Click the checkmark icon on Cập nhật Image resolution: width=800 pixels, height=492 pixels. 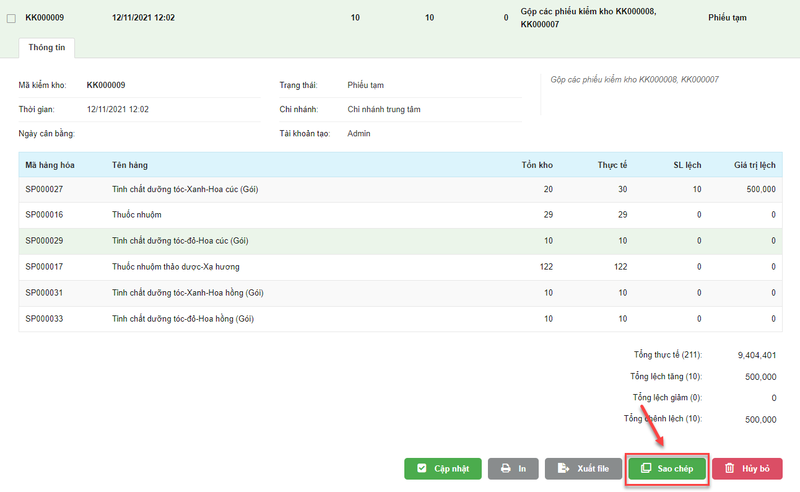[423, 468]
